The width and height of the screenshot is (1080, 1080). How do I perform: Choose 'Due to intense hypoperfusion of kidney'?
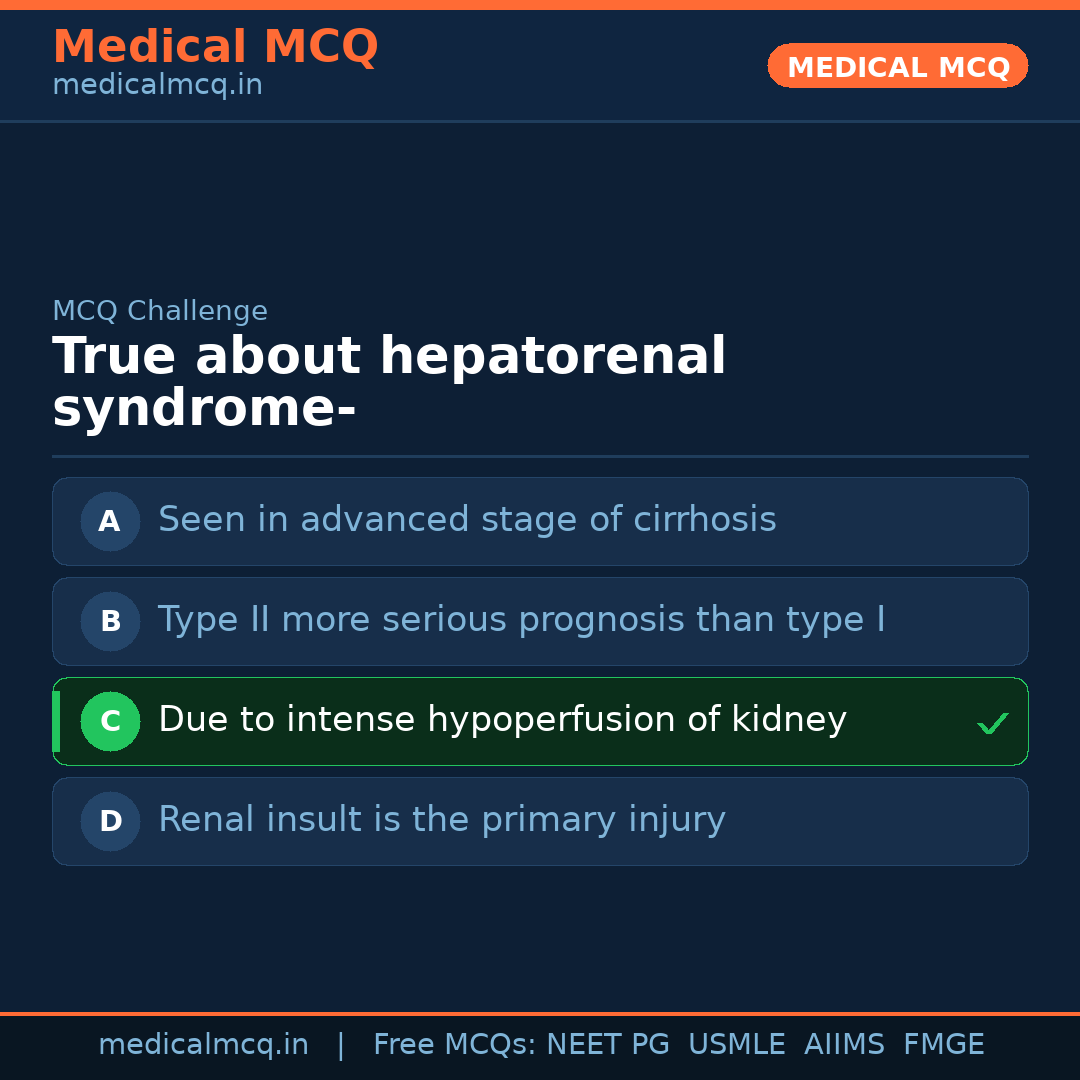pos(502,720)
